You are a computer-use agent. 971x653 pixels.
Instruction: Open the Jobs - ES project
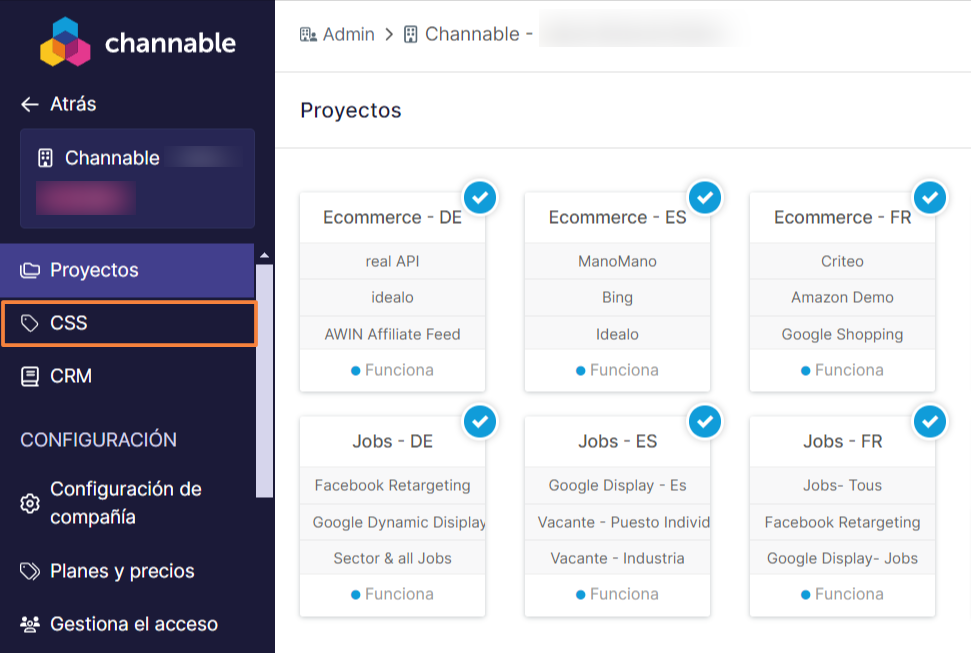[617, 441]
